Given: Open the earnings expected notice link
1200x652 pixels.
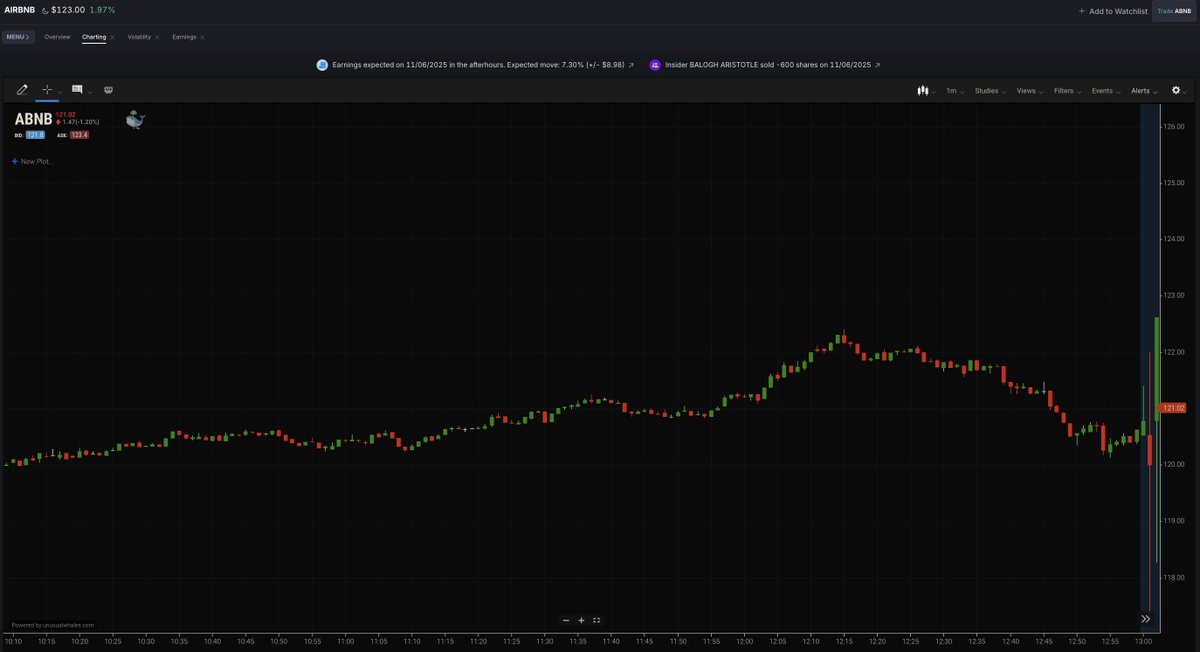Looking at the screenshot, I should point(483,64).
